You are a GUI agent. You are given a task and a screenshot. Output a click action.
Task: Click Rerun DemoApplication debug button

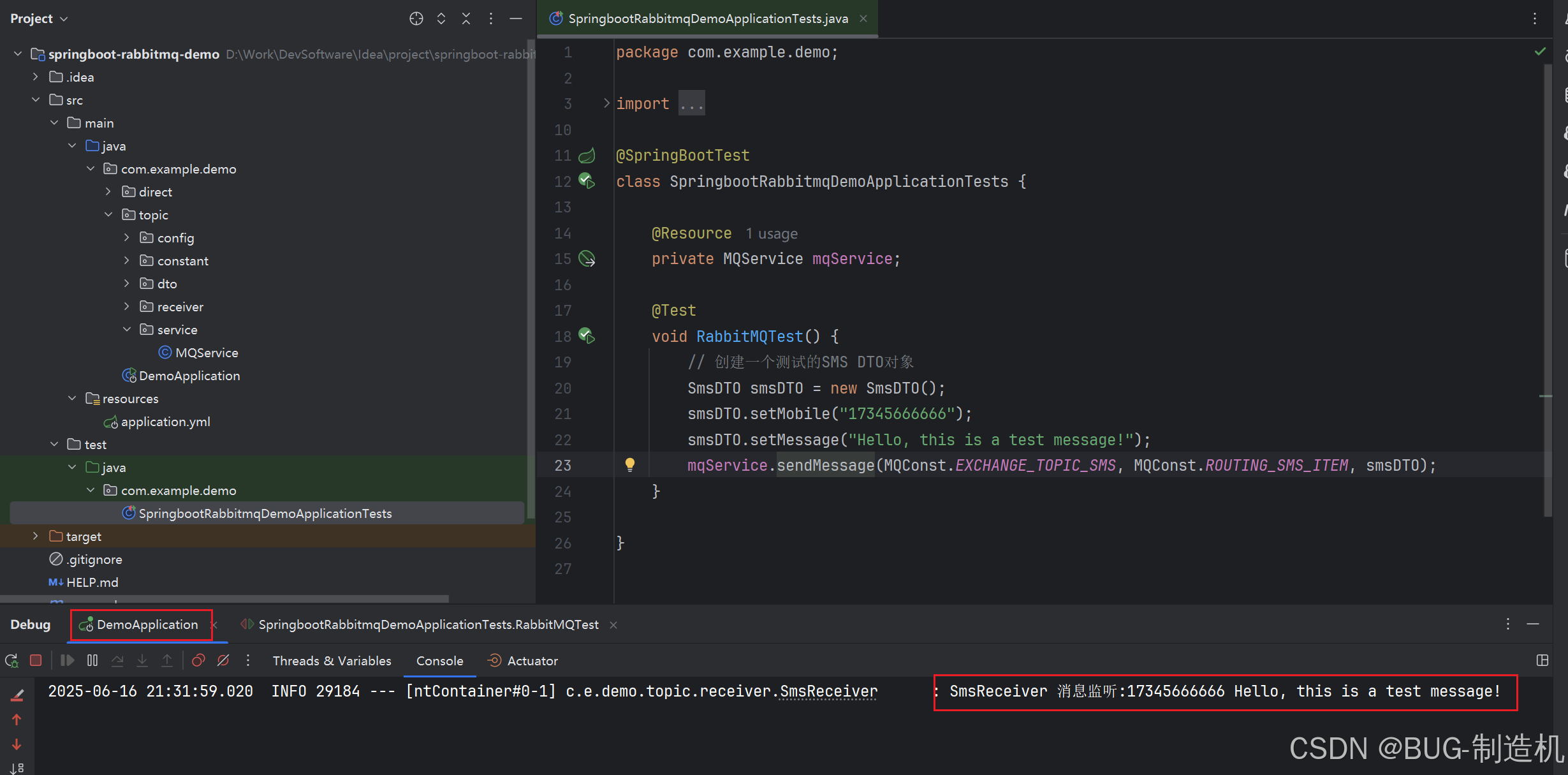[x=11, y=660]
